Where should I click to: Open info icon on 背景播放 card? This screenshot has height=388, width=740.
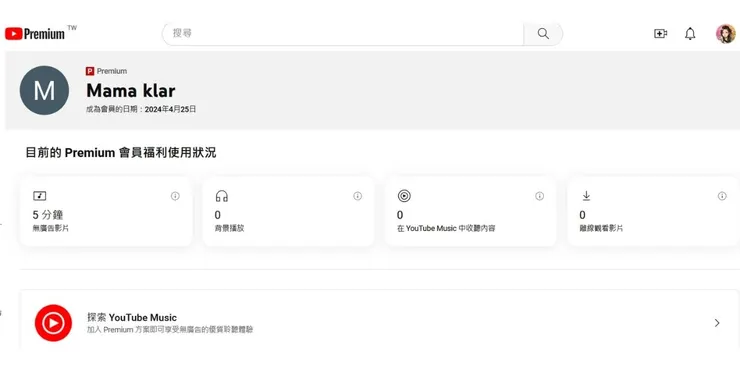click(358, 196)
